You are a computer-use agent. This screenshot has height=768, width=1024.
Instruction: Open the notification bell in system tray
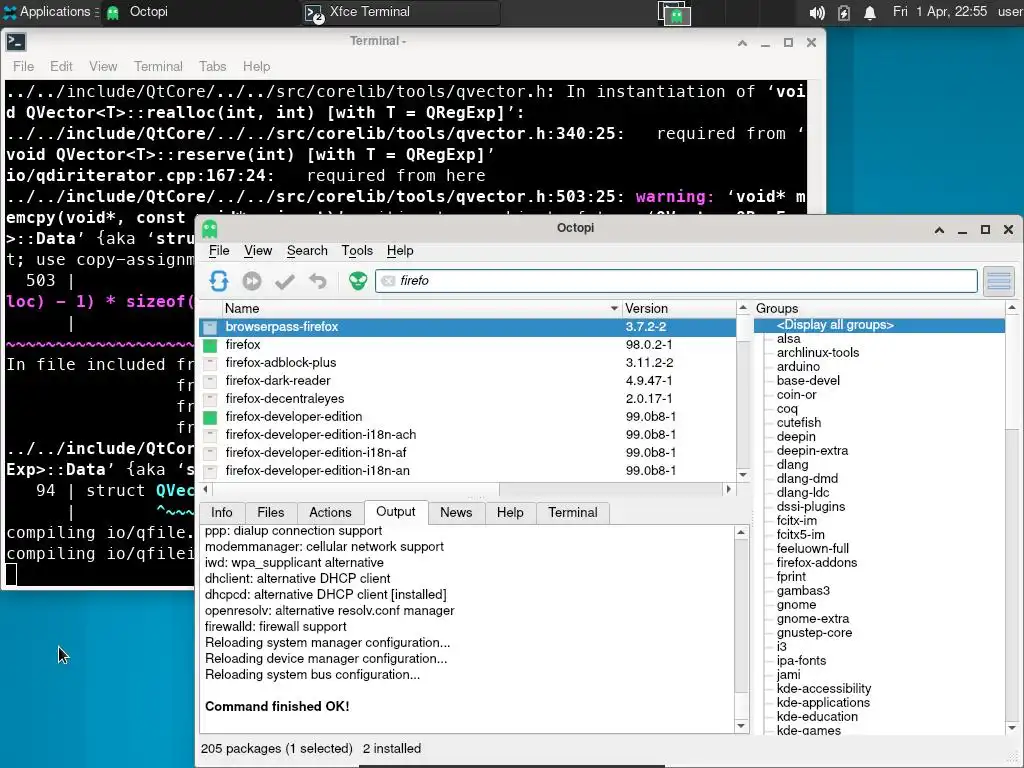(870, 12)
